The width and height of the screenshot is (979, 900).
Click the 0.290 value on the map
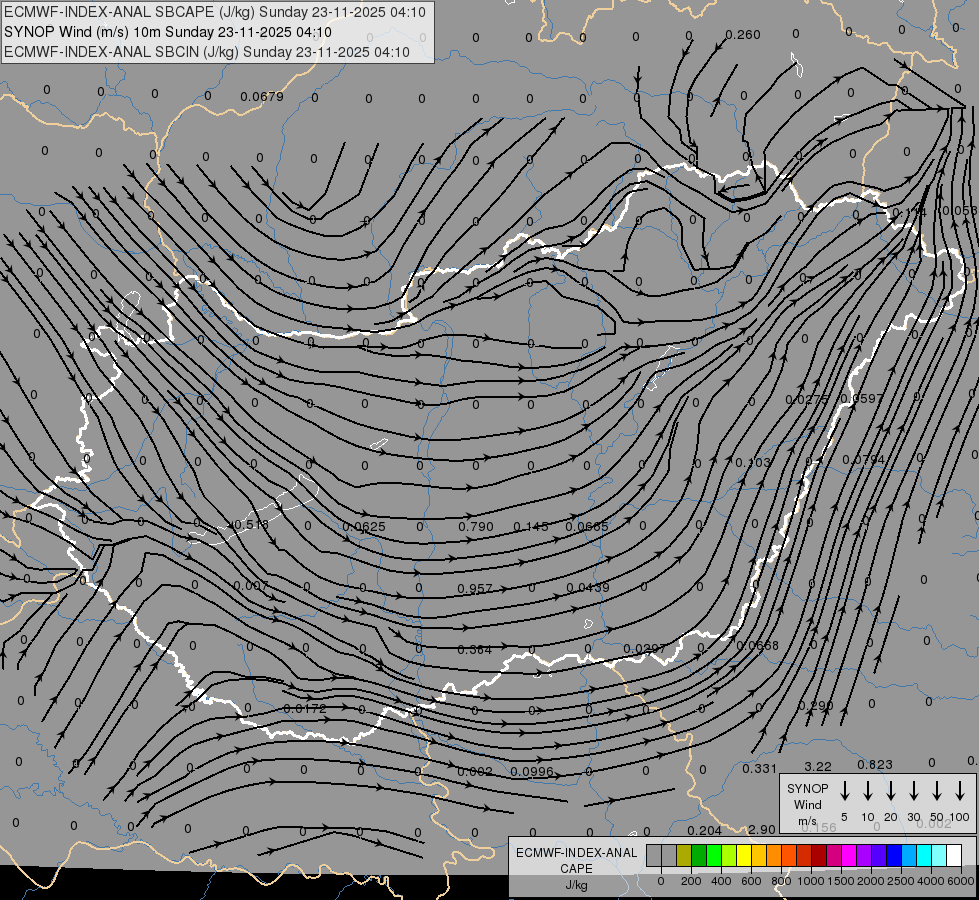point(815,705)
